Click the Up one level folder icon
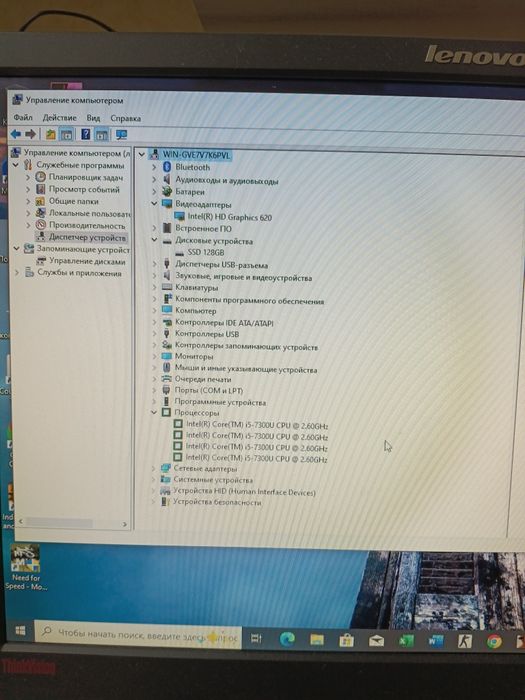Image resolution: width=525 pixels, height=700 pixels. (50, 134)
